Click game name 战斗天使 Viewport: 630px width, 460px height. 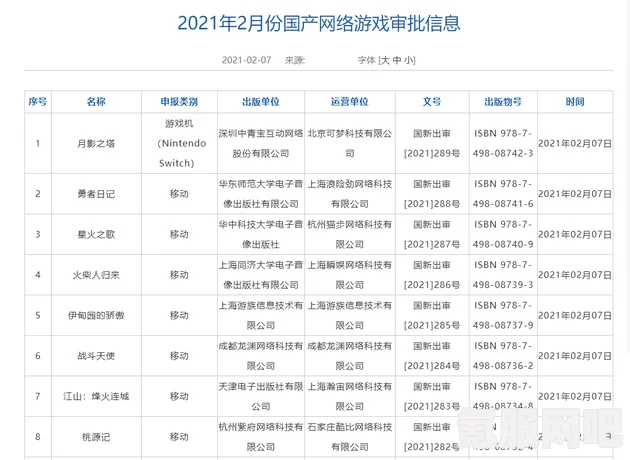click(x=96, y=356)
